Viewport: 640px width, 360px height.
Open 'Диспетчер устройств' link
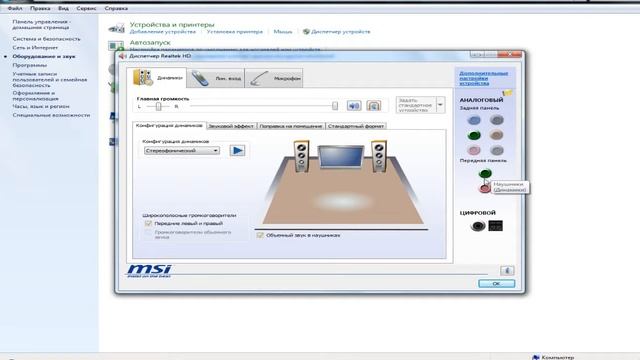[340, 31]
